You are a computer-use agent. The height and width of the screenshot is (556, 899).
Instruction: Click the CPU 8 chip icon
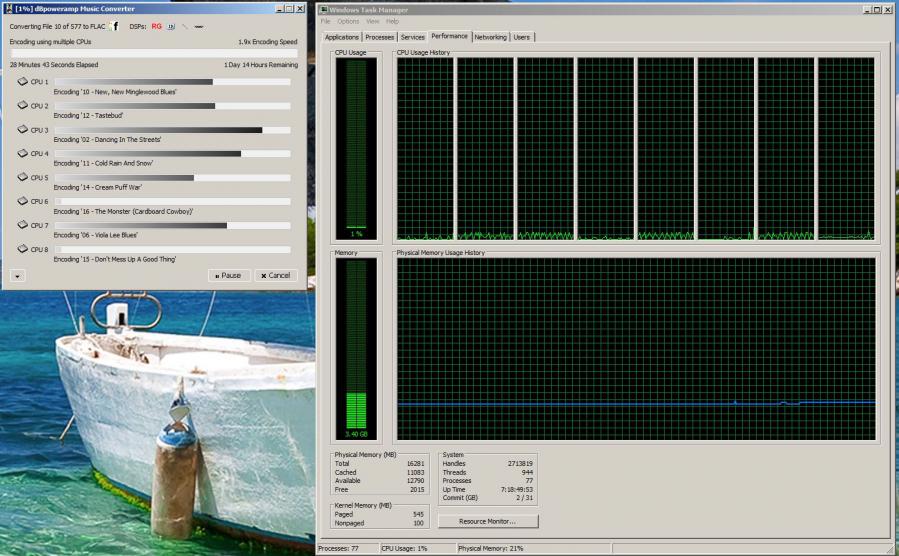[22, 250]
